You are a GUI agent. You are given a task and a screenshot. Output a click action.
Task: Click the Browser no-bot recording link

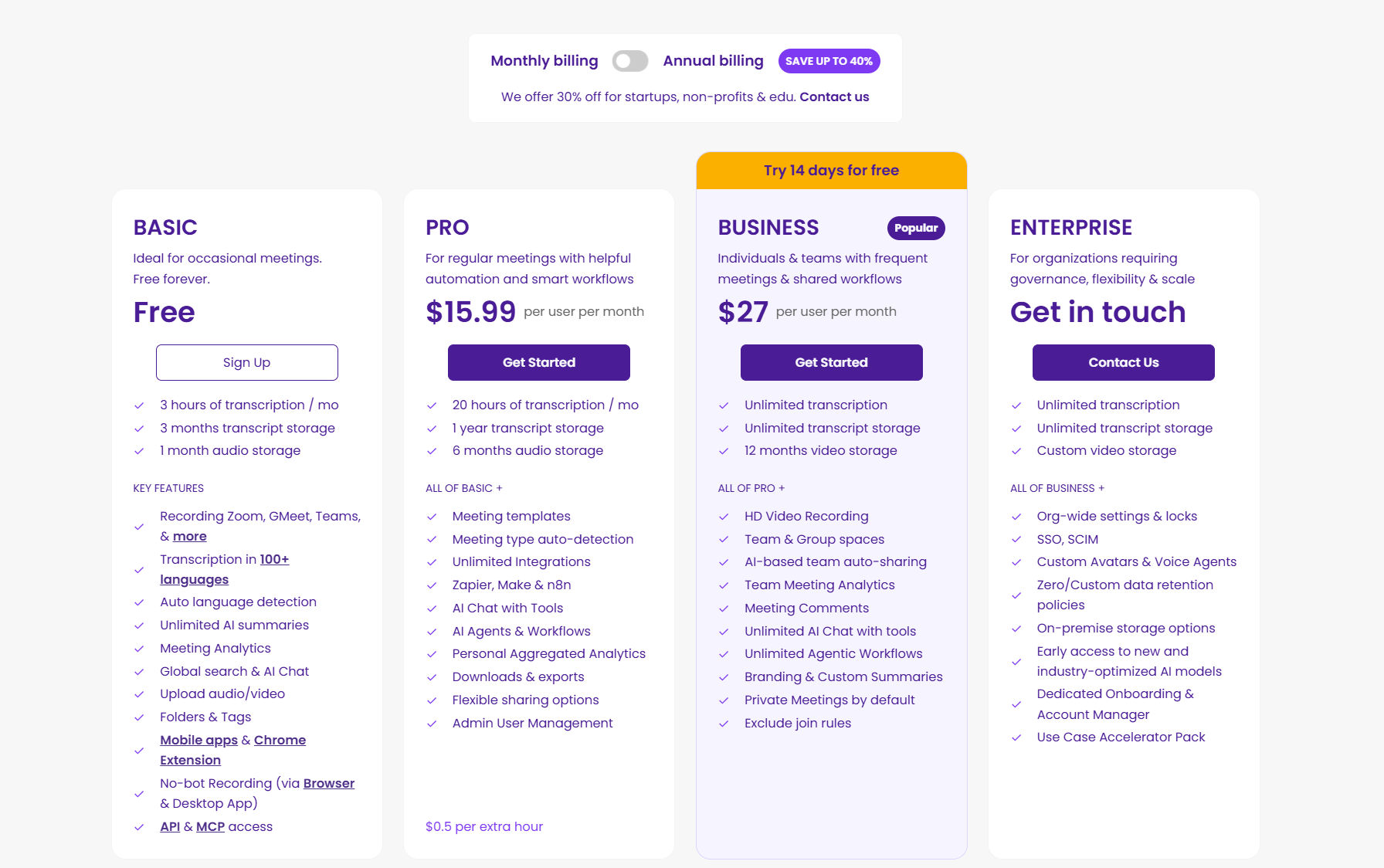click(x=328, y=783)
